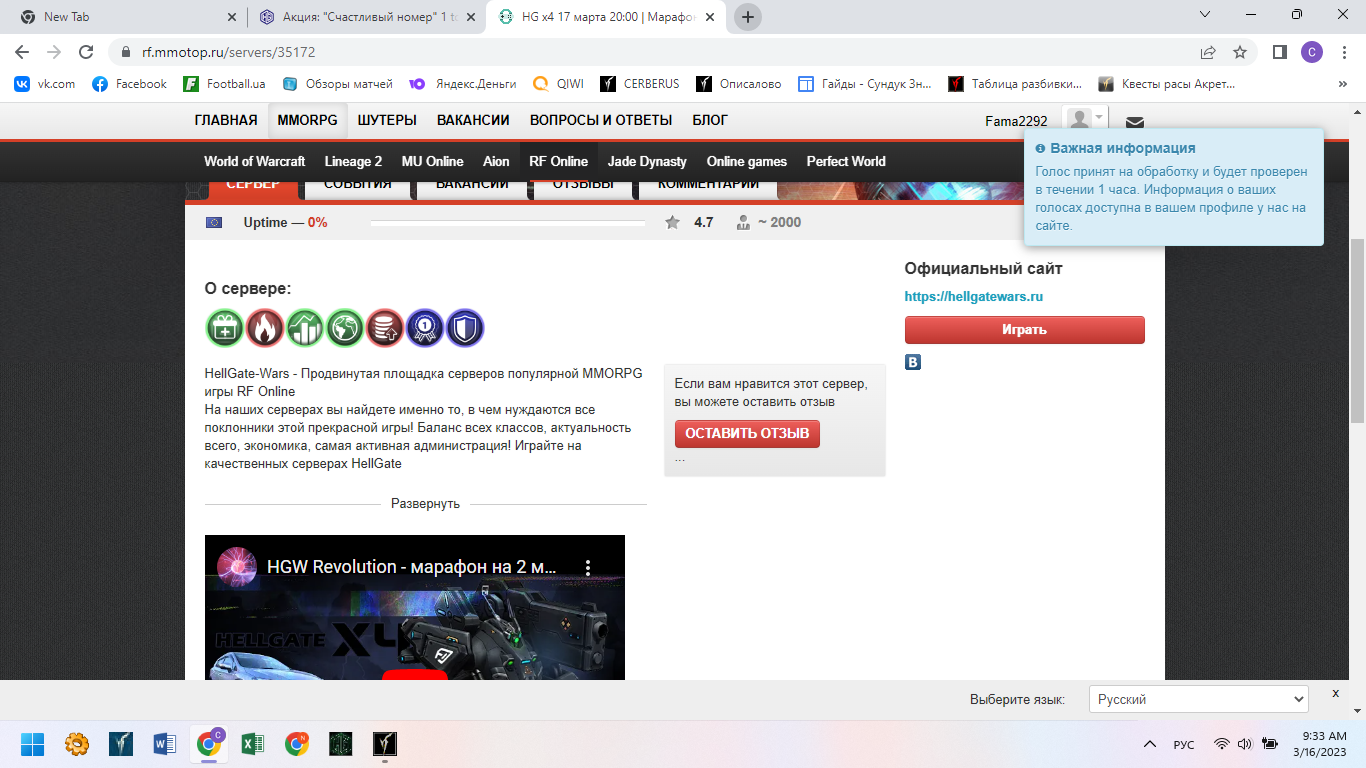Click the grey star rating icon
Viewport: 1366px width, 768px height.
[x=673, y=222]
